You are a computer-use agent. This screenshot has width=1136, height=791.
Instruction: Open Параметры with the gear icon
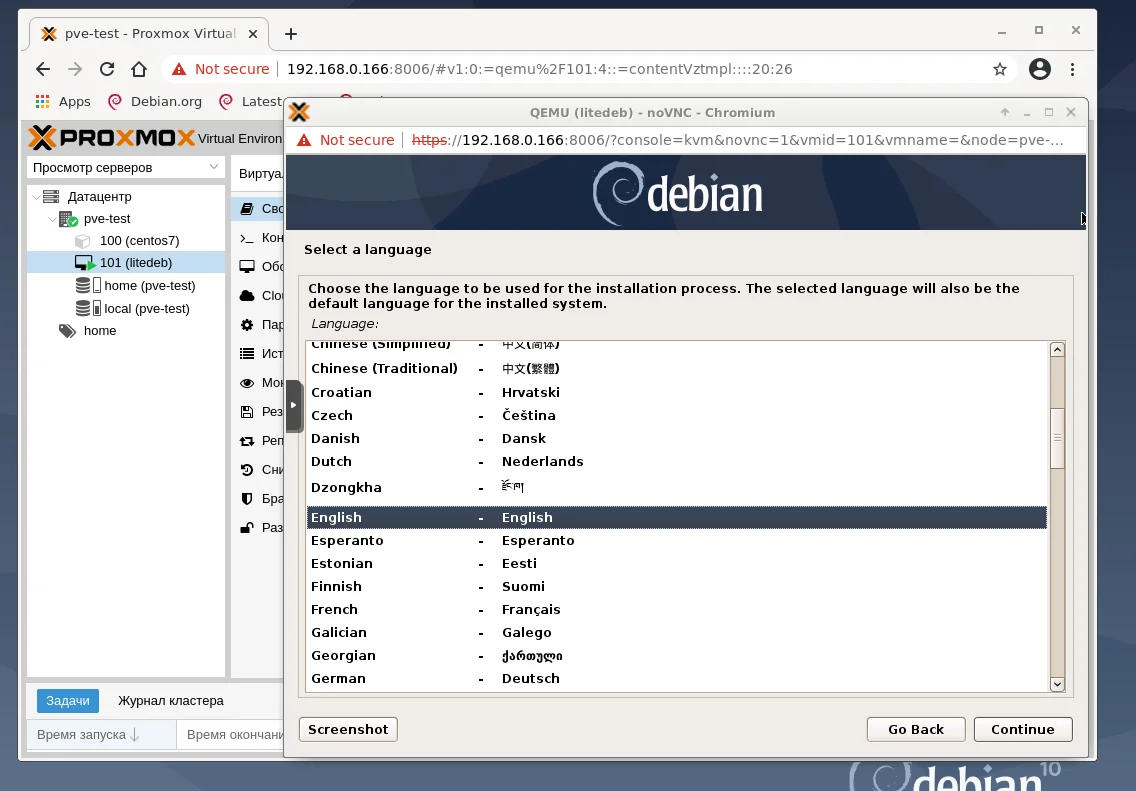point(247,324)
